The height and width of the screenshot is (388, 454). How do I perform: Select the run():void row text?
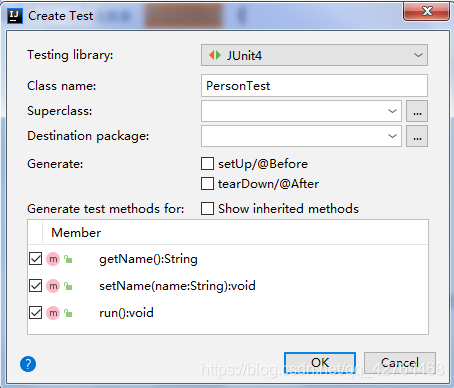[x=126, y=313]
